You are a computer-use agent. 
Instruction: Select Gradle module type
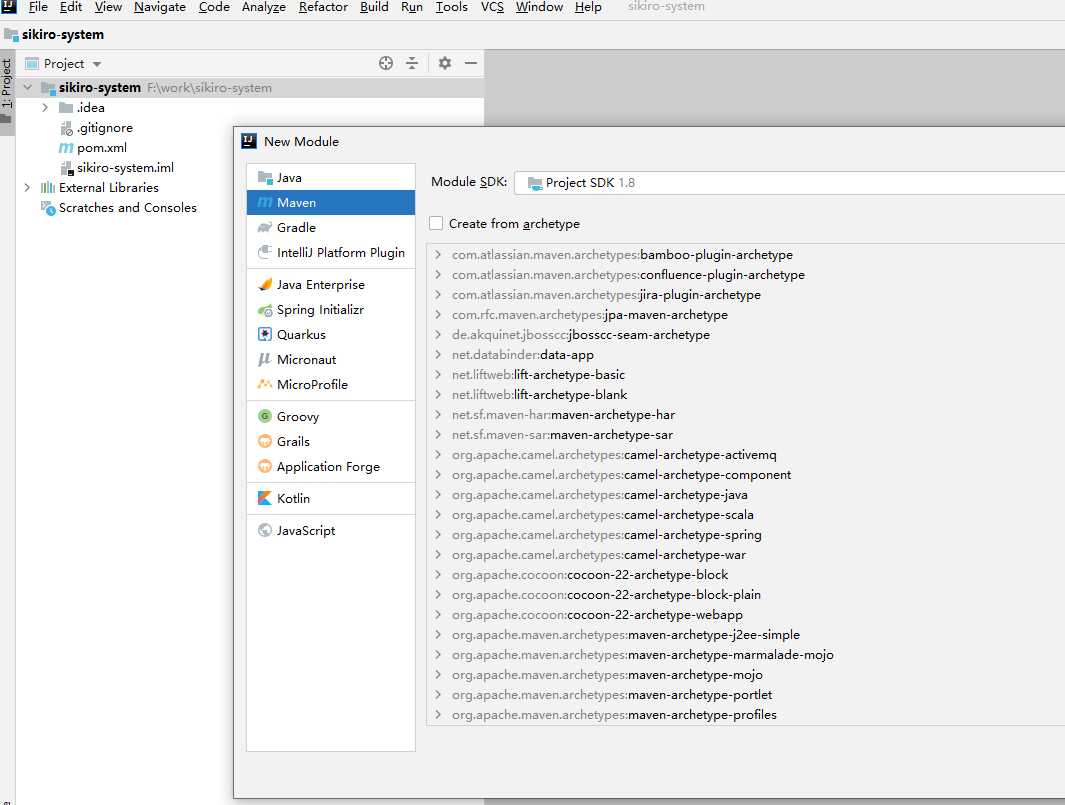[331, 228]
